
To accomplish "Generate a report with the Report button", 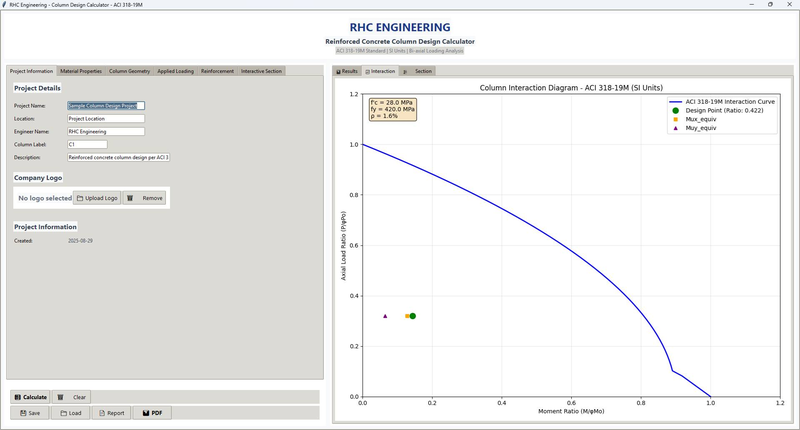I will pos(111,413).
